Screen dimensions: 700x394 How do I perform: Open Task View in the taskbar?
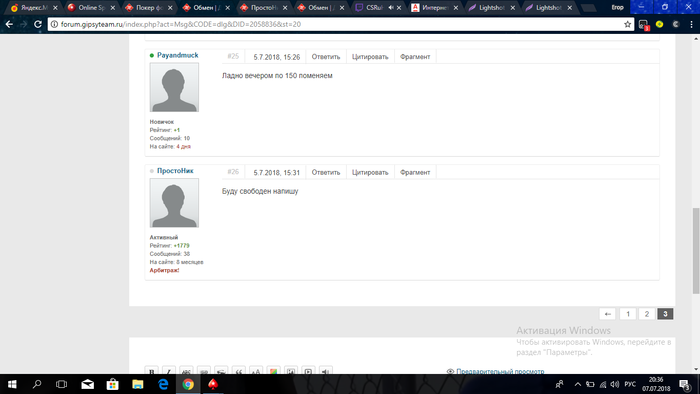(62, 384)
